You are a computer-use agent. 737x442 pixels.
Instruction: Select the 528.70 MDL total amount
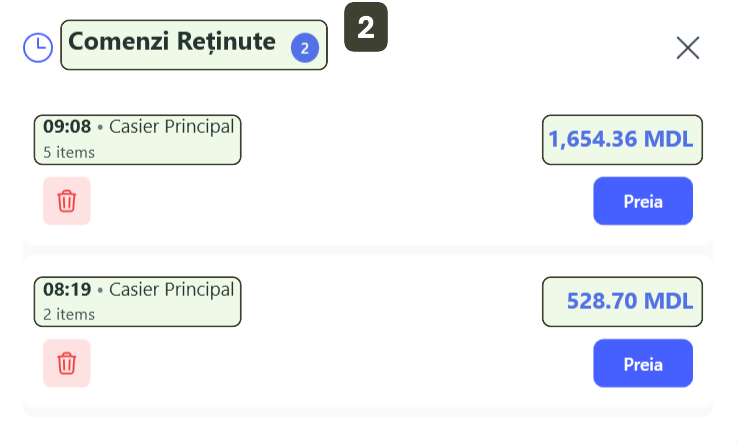pyautogui.click(x=621, y=302)
